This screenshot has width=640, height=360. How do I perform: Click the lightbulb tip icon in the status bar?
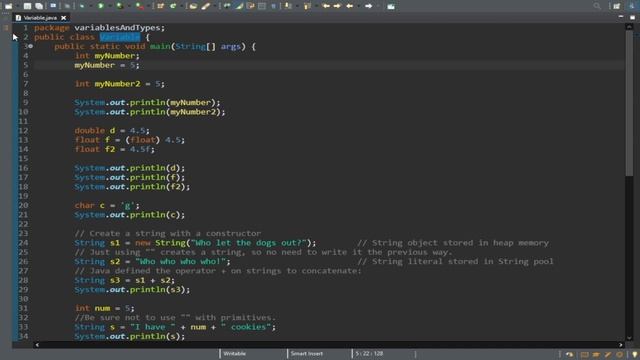[x=634, y=354]
